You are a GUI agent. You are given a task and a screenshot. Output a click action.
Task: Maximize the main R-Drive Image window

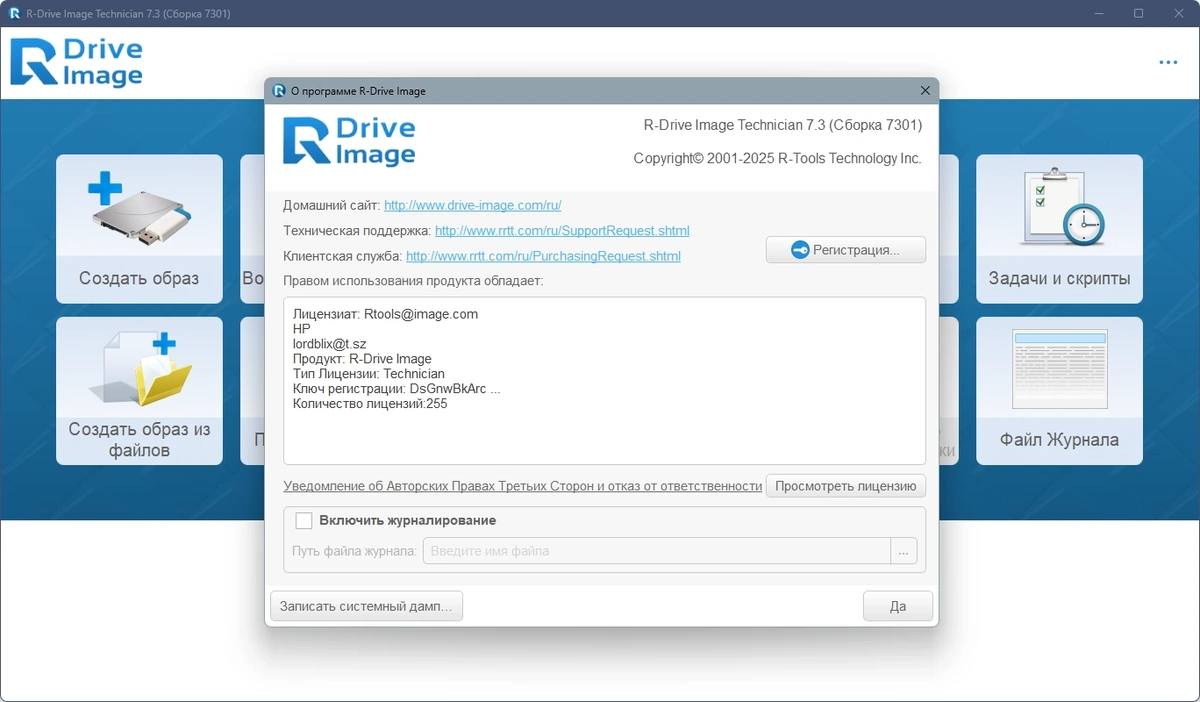click(x=1138, y=13)
